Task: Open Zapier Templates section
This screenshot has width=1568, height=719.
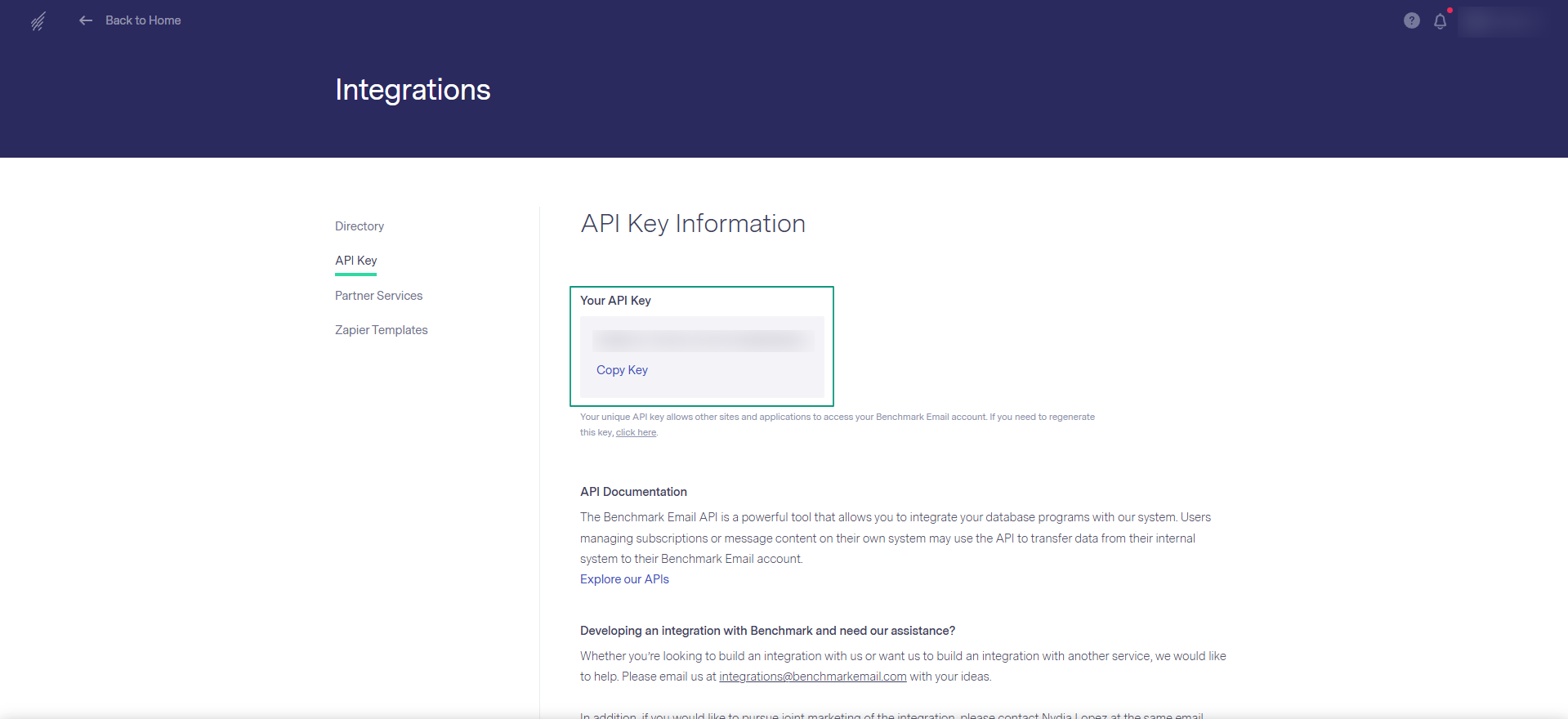Action: click(382, 330)
